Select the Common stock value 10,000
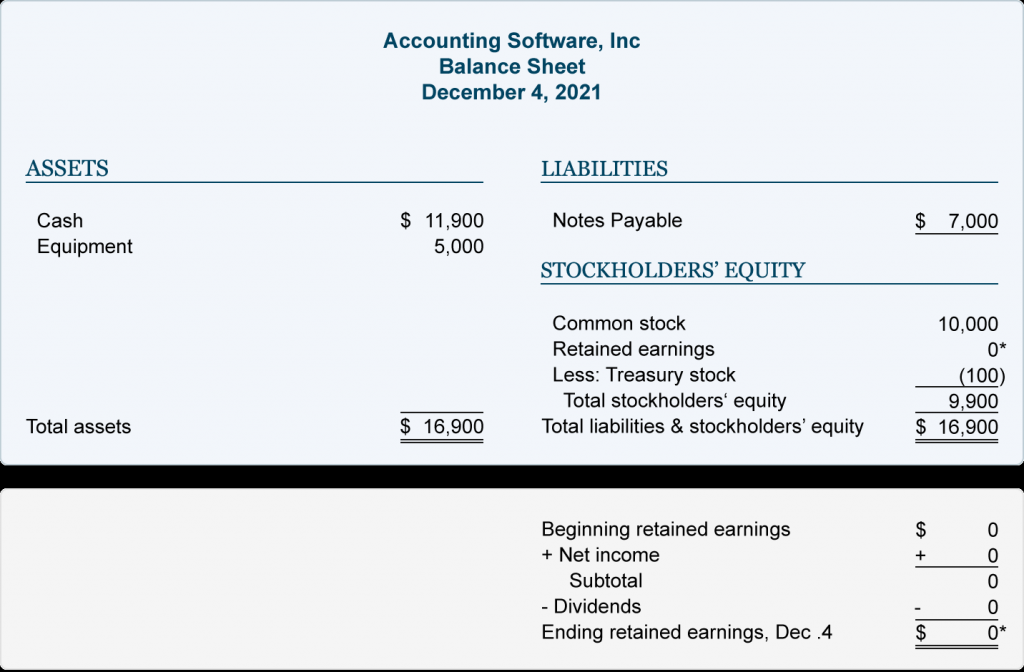This screenshot has width=1024, height=672. point(968,324)
